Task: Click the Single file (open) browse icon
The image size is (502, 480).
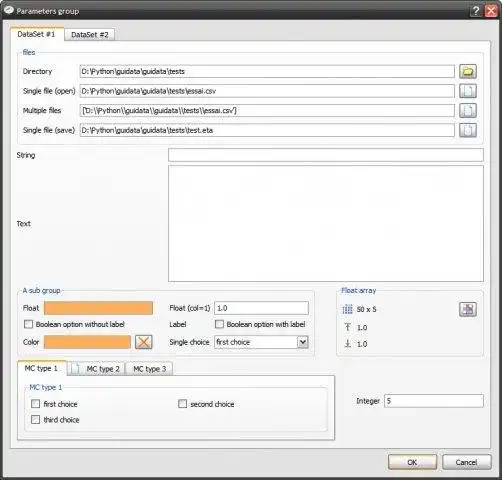Action: (x=468, y=91)
